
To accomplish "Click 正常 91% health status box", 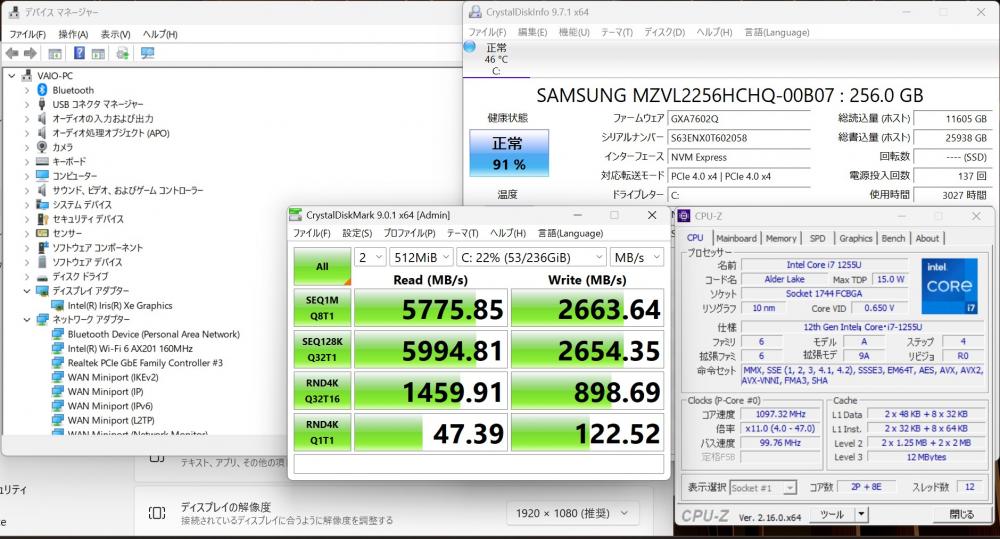I will pos(509,153).
